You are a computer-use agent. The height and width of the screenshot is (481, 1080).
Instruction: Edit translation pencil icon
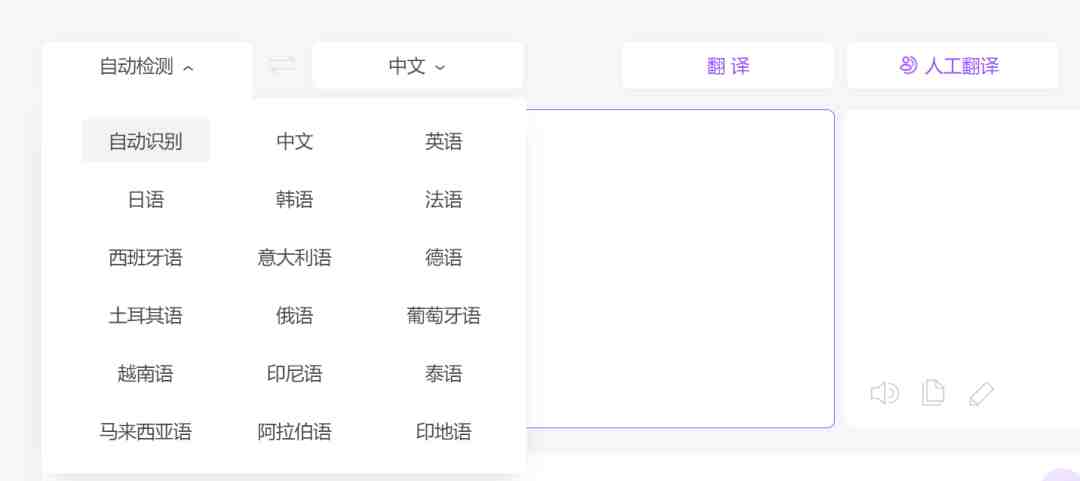click(x=982, y=394)
